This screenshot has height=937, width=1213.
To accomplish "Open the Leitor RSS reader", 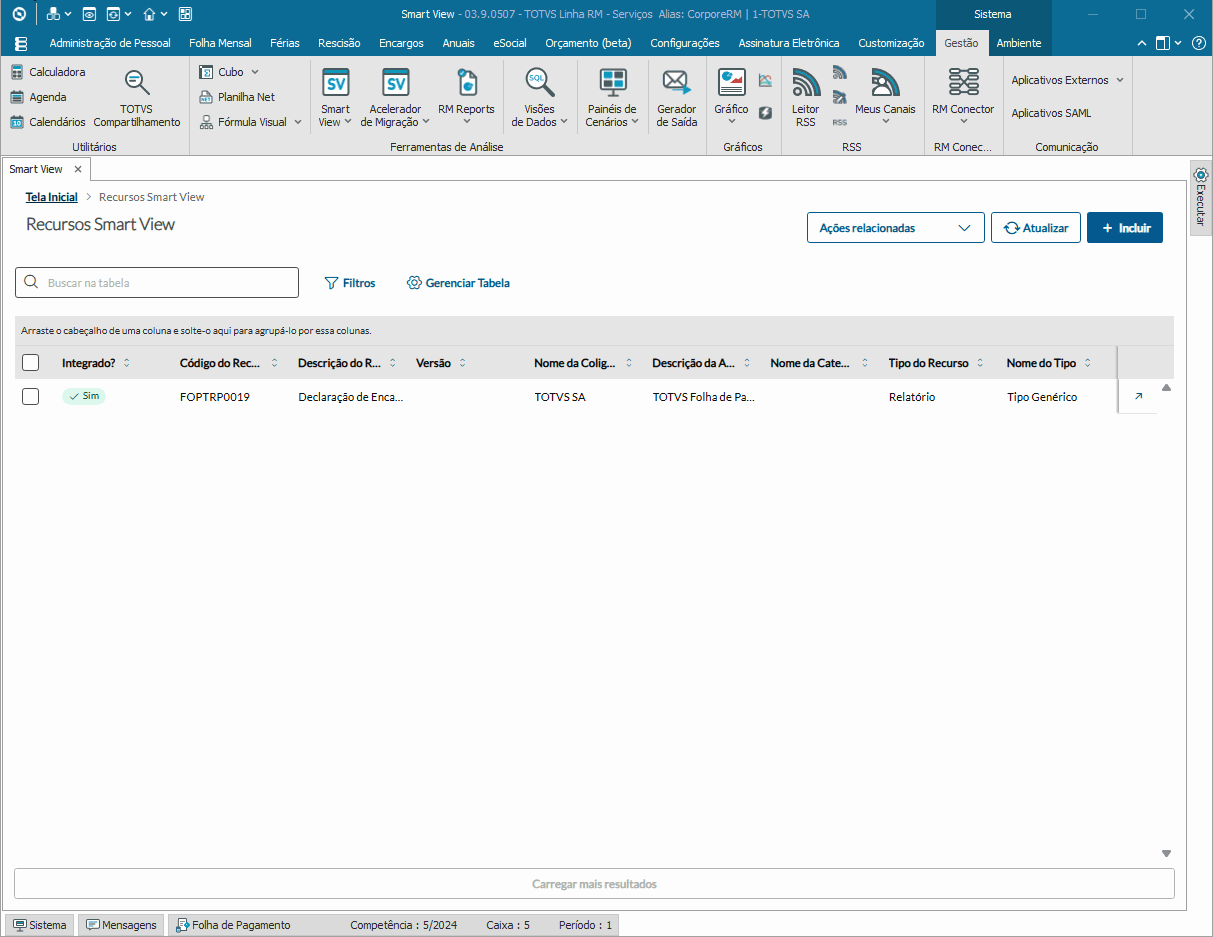I will point(805,97).
